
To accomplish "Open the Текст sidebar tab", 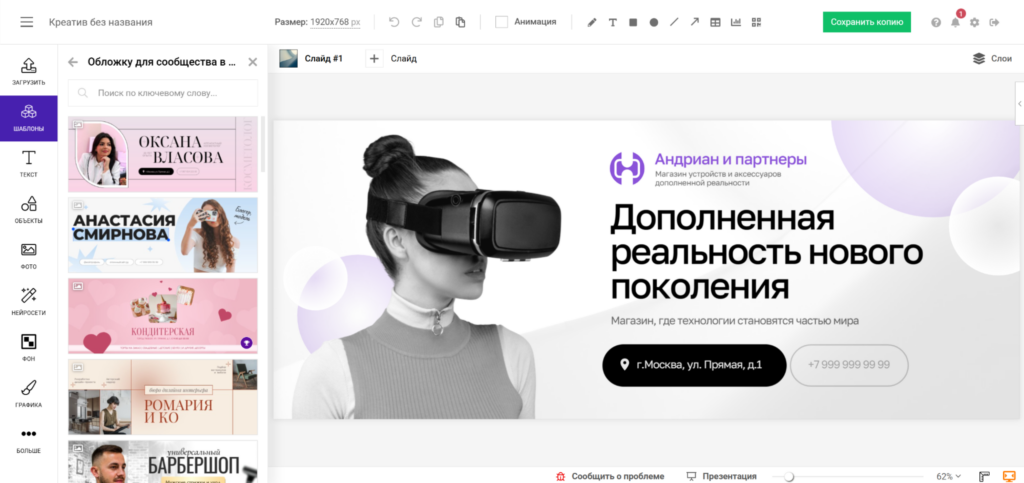I will [28, 163].
